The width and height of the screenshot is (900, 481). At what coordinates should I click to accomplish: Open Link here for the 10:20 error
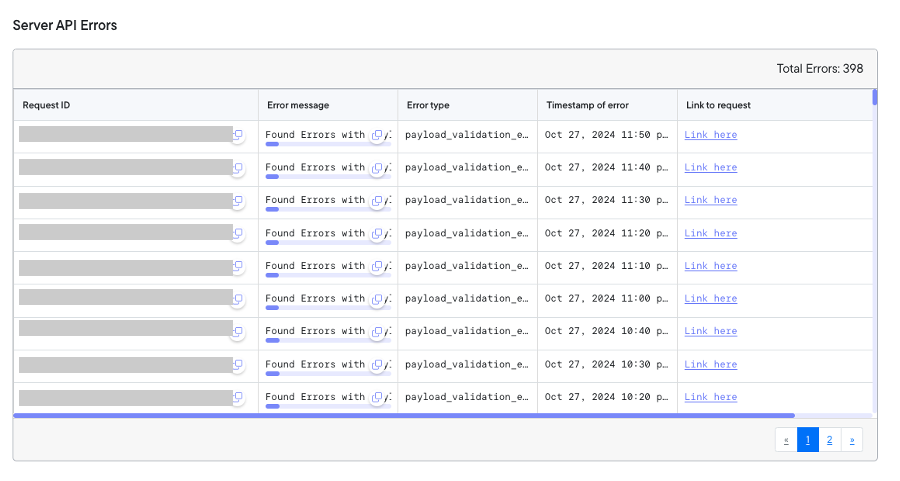(711, 397)
